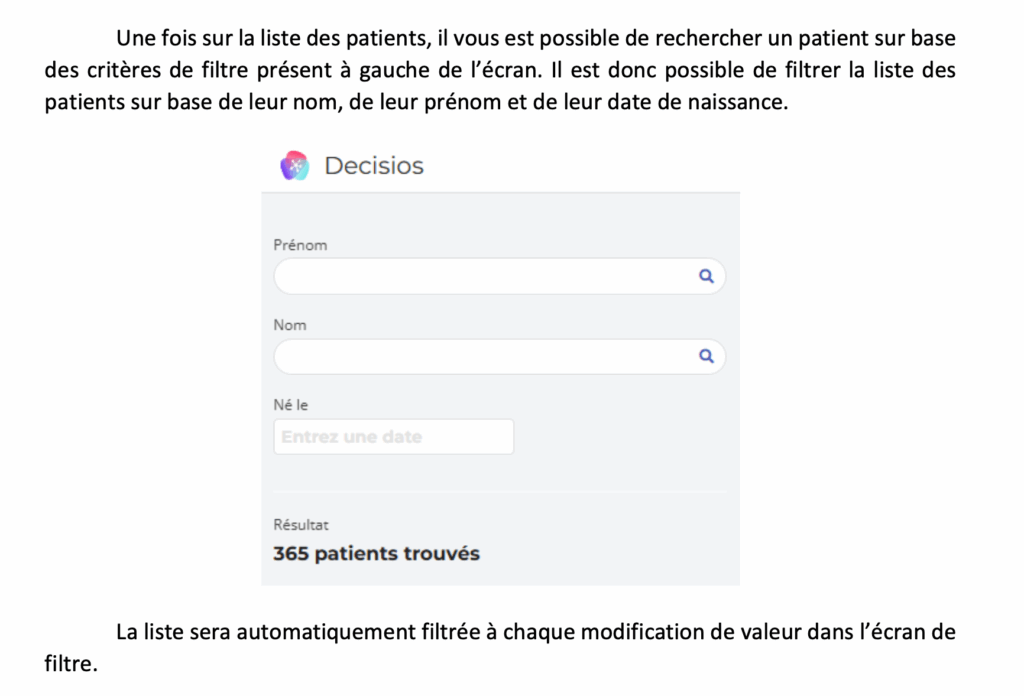Screen dimensions: 1024x696
Task: Click the search icon in Nom field
Action: click(x=706, y=357)
